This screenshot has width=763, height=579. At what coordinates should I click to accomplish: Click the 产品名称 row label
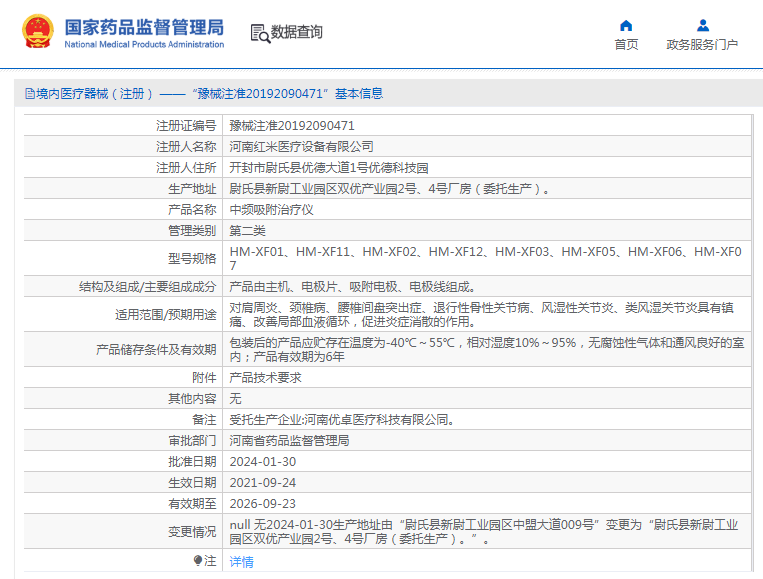click(192, 210)
